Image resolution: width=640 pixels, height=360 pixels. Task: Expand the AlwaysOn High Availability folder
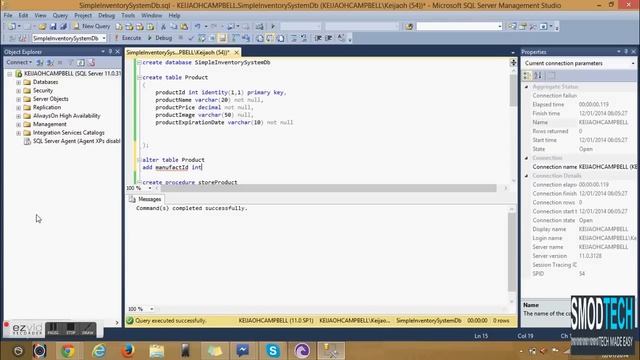pyautogui.click(x=18, y=116)
